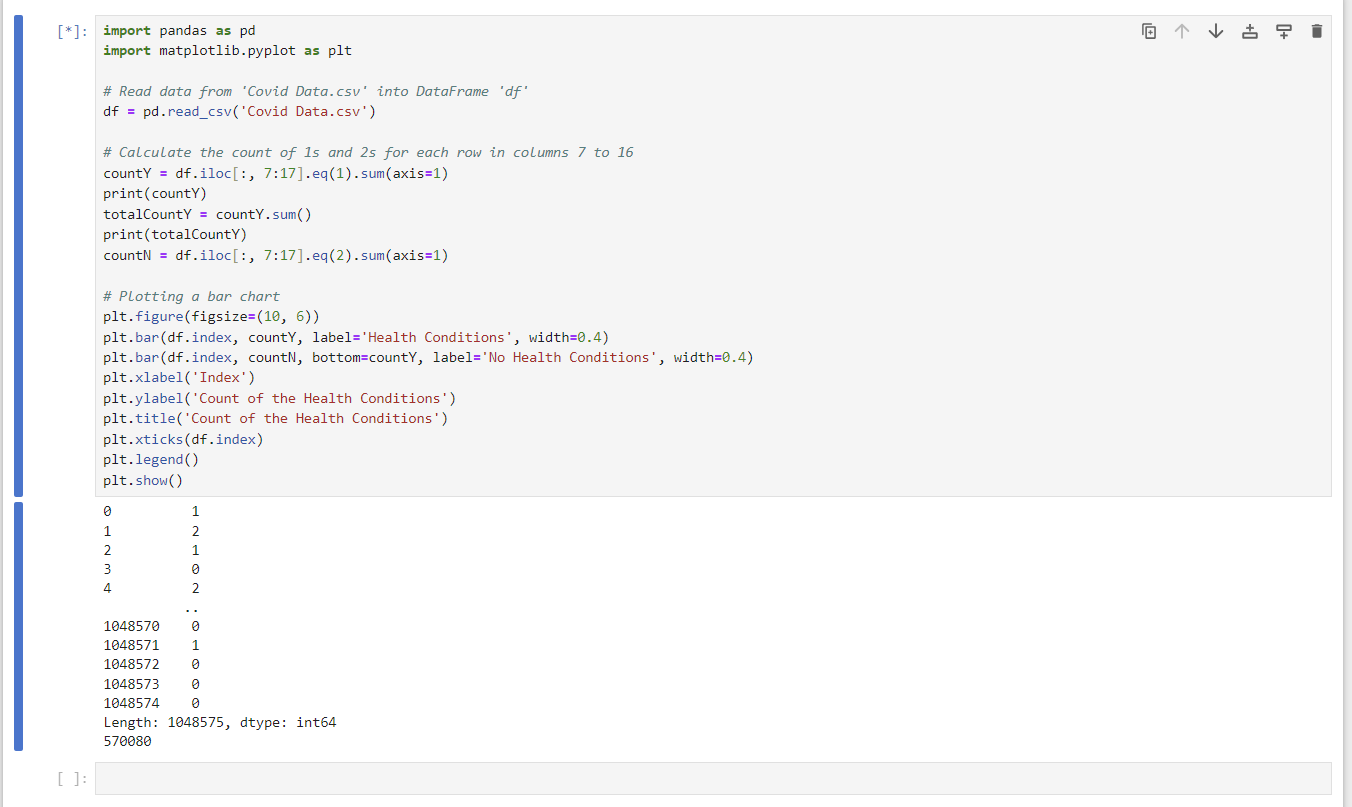Move the code cell down
The height and width of the screenshot is (807, 1352).
tap(1216, 31)
